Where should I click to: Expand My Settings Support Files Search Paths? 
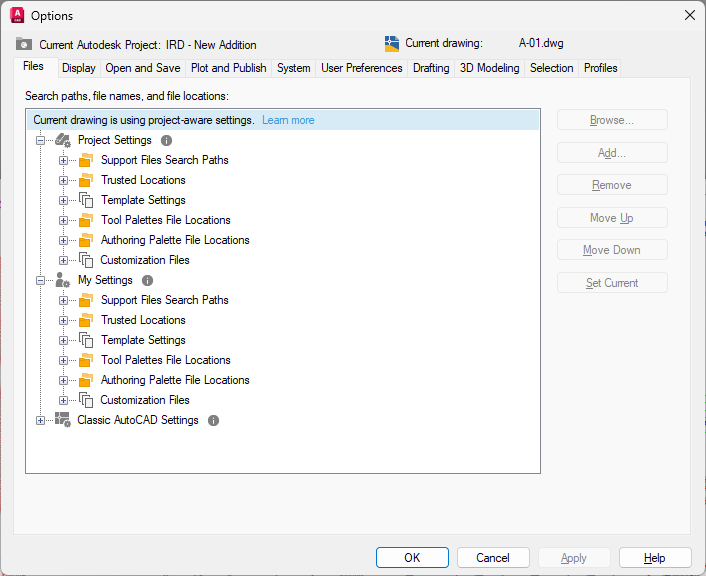[63, 300]
